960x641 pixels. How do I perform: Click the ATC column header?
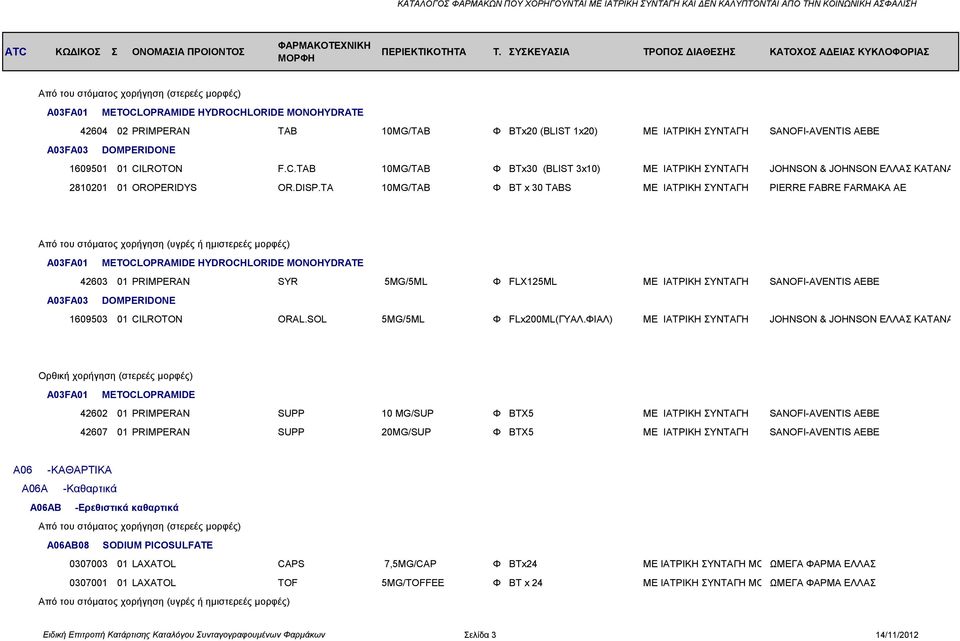pyautogui.click(x=16, y=51)
